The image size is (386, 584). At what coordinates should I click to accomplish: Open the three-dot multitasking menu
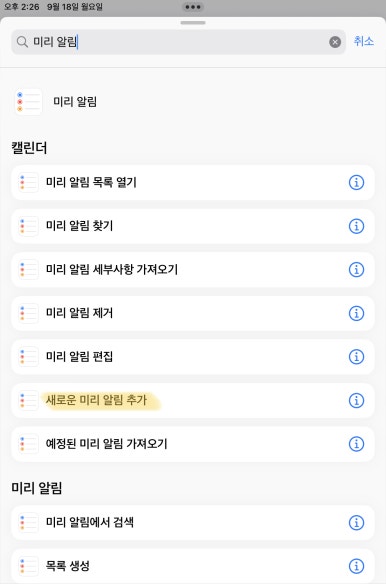pos(193,7)
